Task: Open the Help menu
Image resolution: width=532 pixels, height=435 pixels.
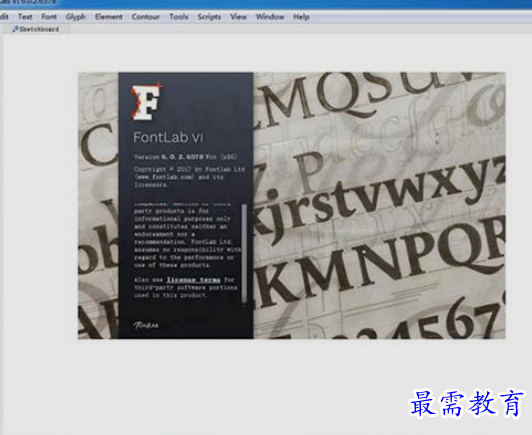Action: pos(301,17)
